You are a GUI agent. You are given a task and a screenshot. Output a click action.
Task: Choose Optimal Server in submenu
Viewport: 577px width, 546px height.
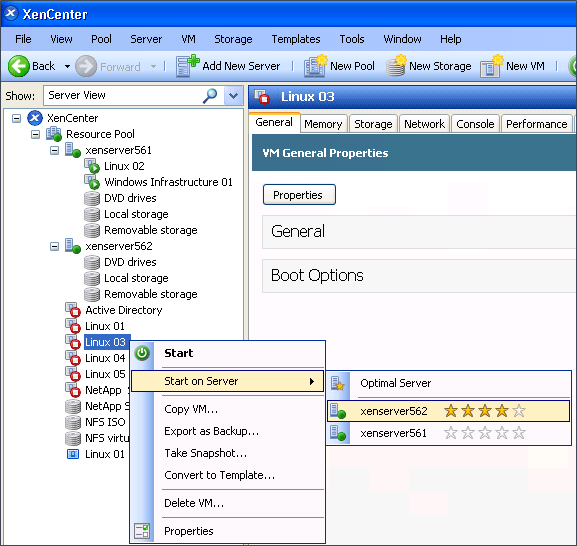pyautogui.click(x=449, y=383)
